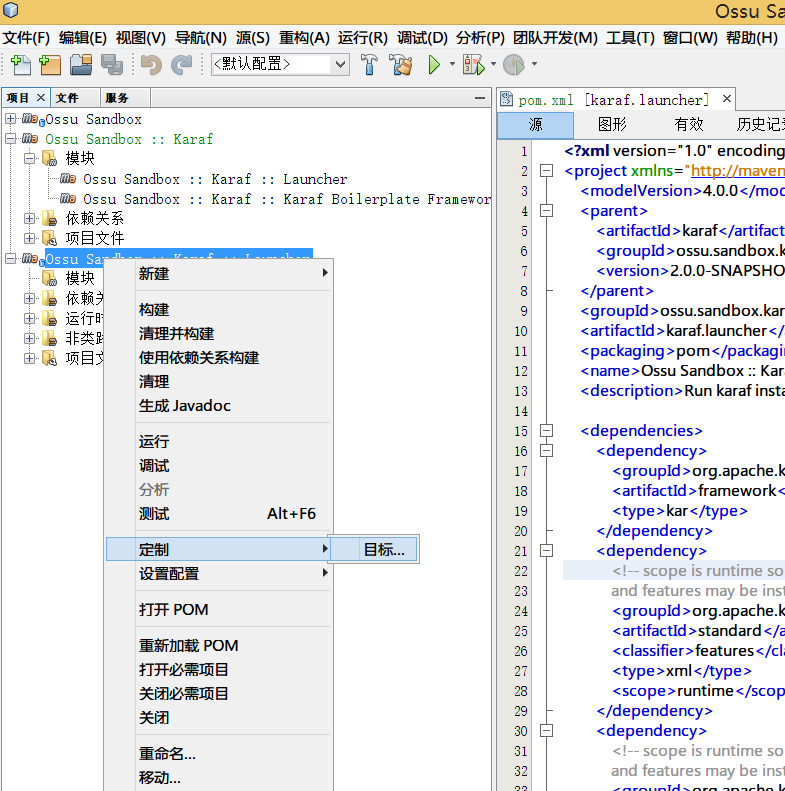The height and width of the screenshot is (791, 785).
Task: Select 清理并构建 from the context menu
Action: click(176, 334)
